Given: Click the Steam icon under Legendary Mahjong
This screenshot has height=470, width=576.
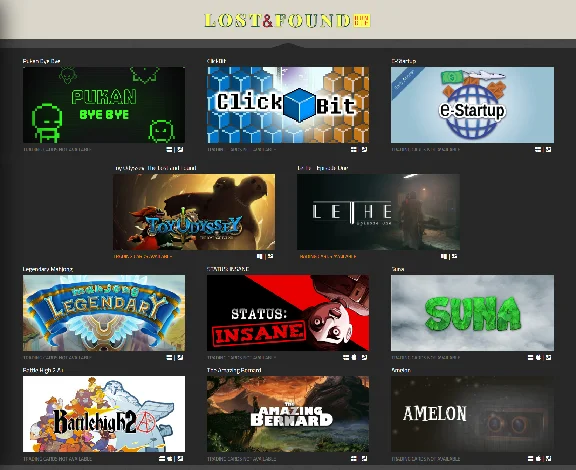Looking at the screenshot, I should coord(180,357).
